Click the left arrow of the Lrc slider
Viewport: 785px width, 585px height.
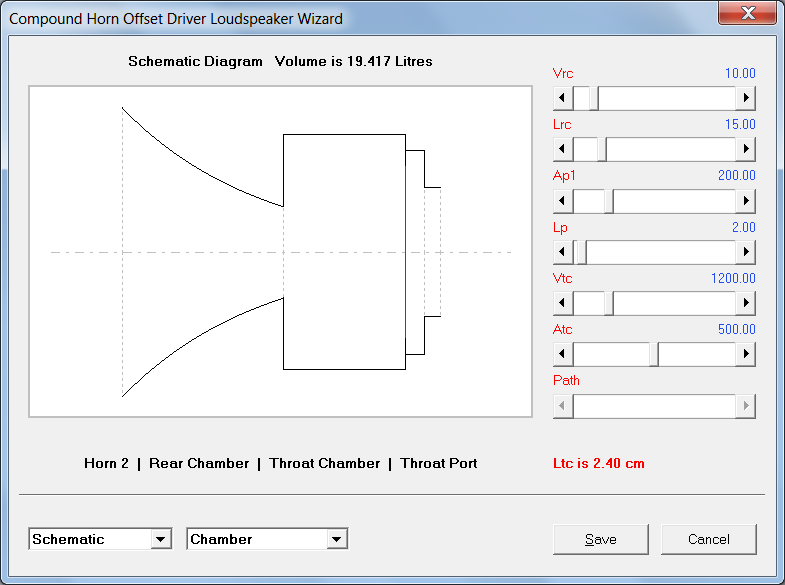563,149
